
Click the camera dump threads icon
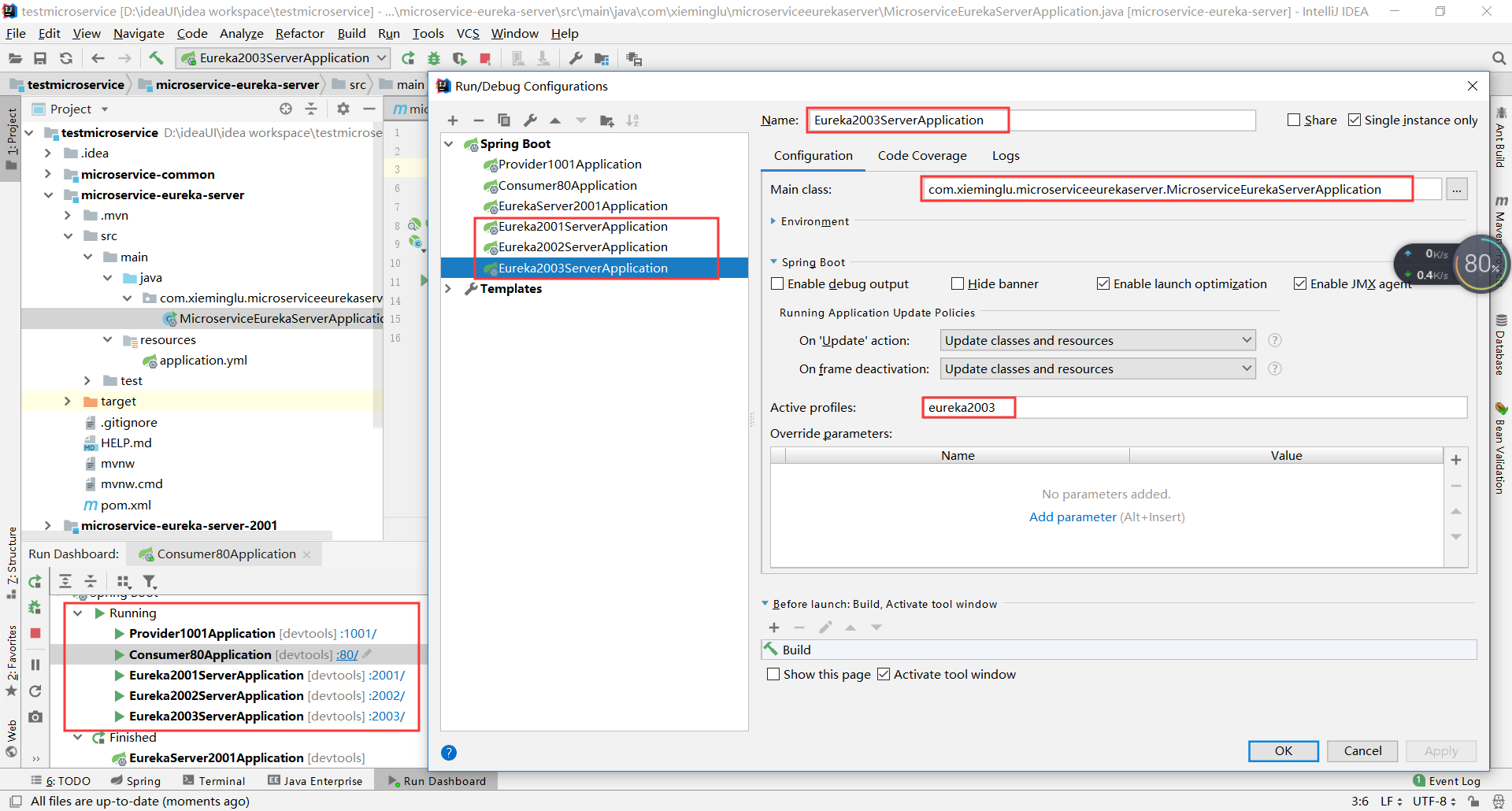(35, 717)
